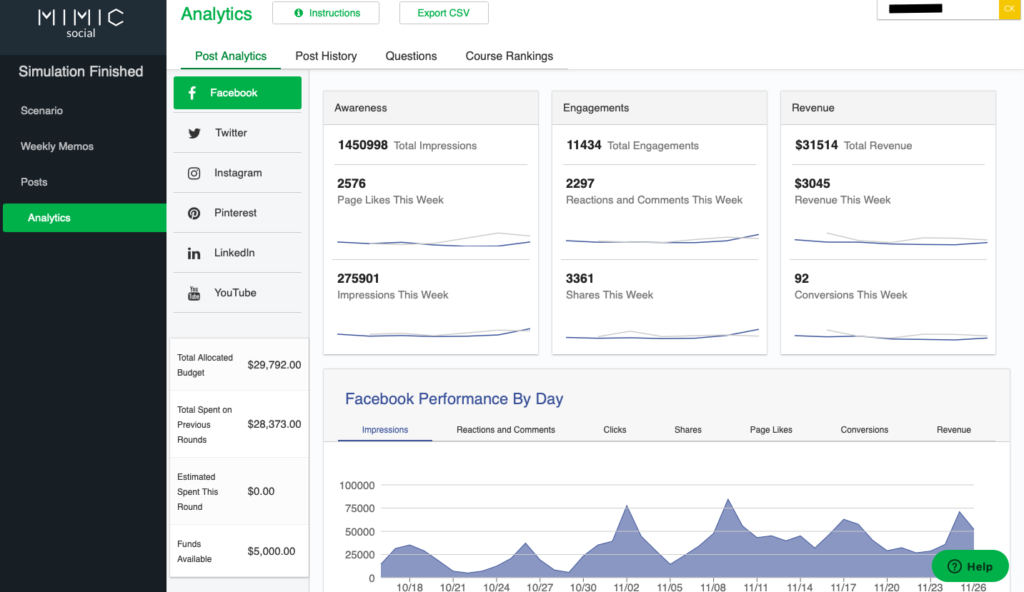Click the LinkedIn logo icon

point(194,254)
